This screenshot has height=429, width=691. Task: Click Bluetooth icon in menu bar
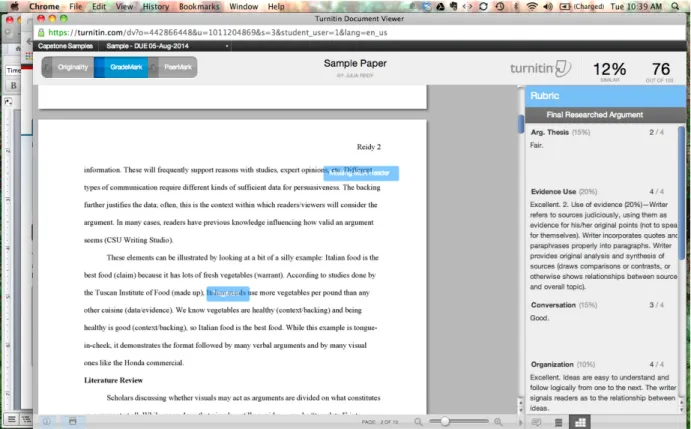pos(516,6)
